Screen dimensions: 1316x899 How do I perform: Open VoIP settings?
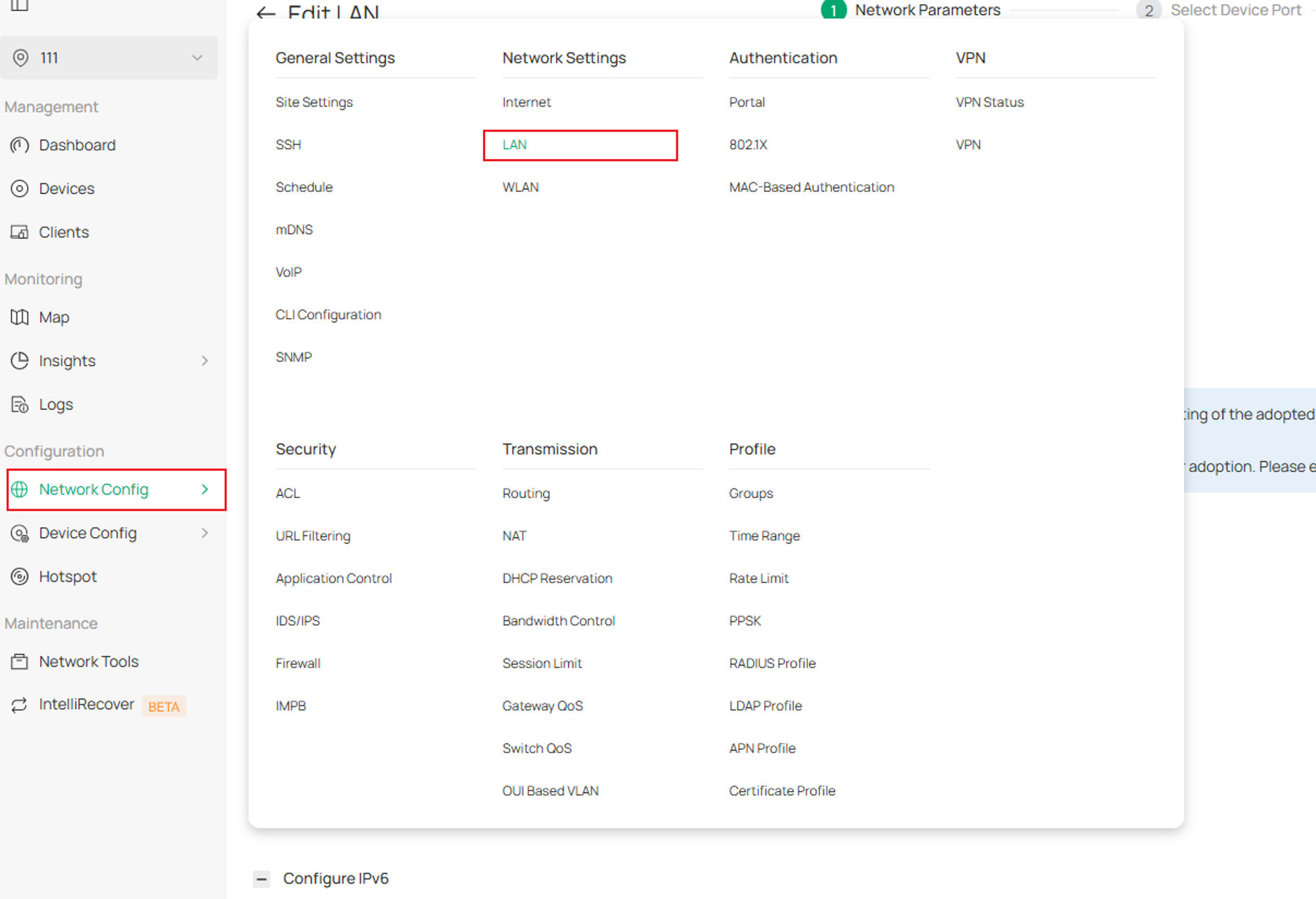coord(288,272)
